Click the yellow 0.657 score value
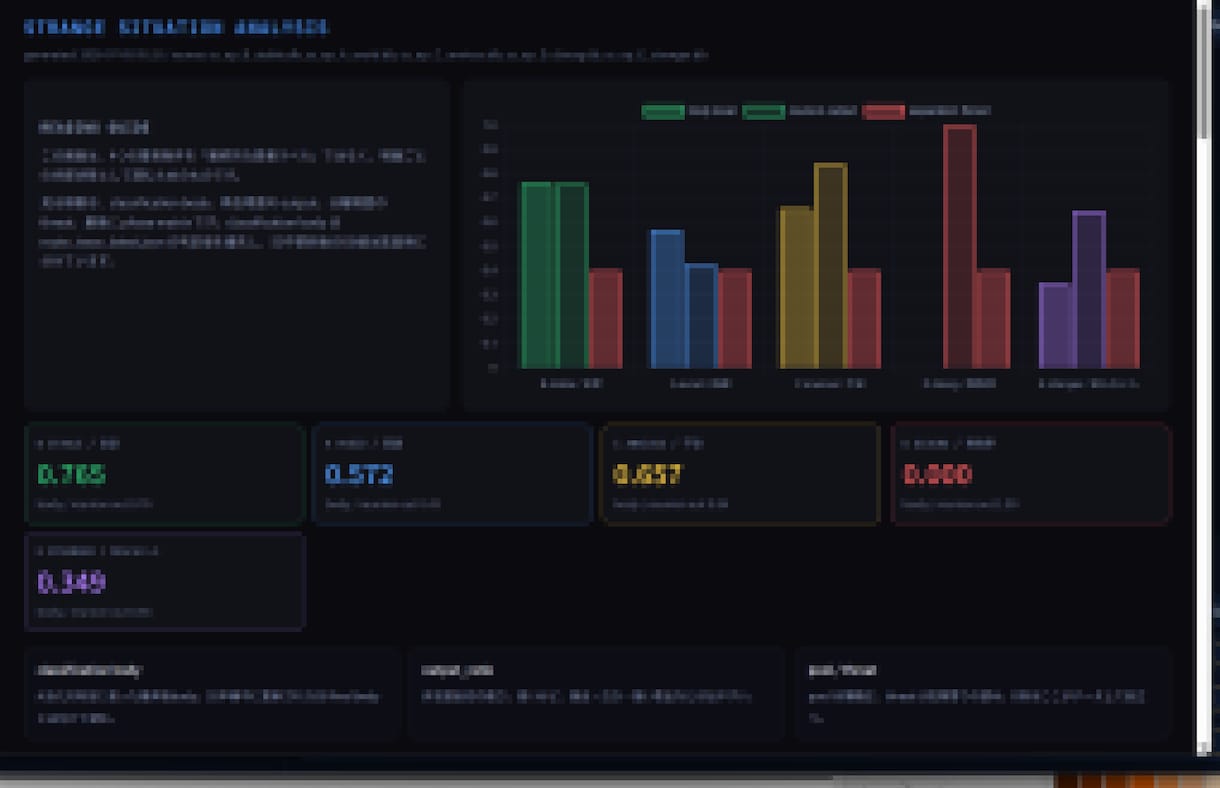 point(647,473)
